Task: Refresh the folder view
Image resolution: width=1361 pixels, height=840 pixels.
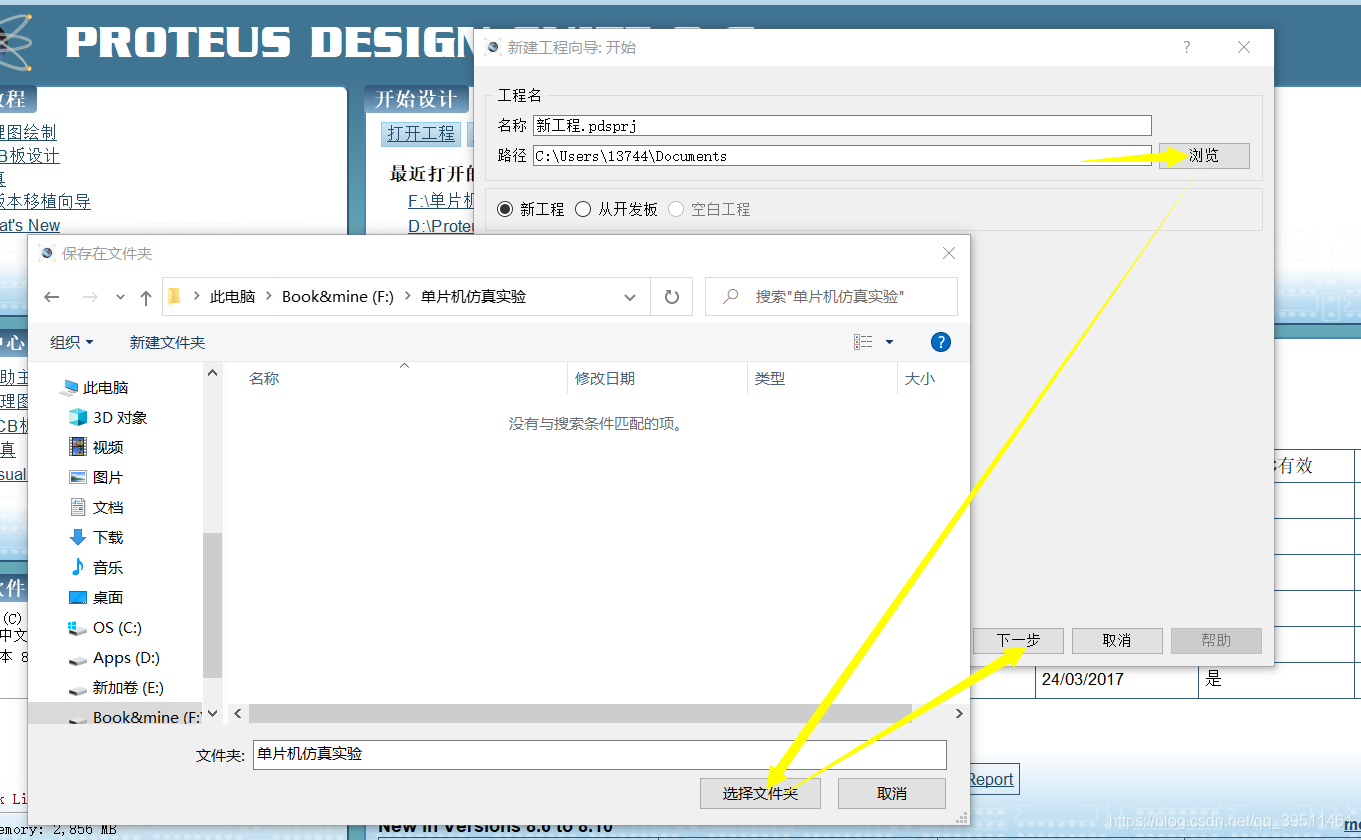Action: tap(672, 297)
